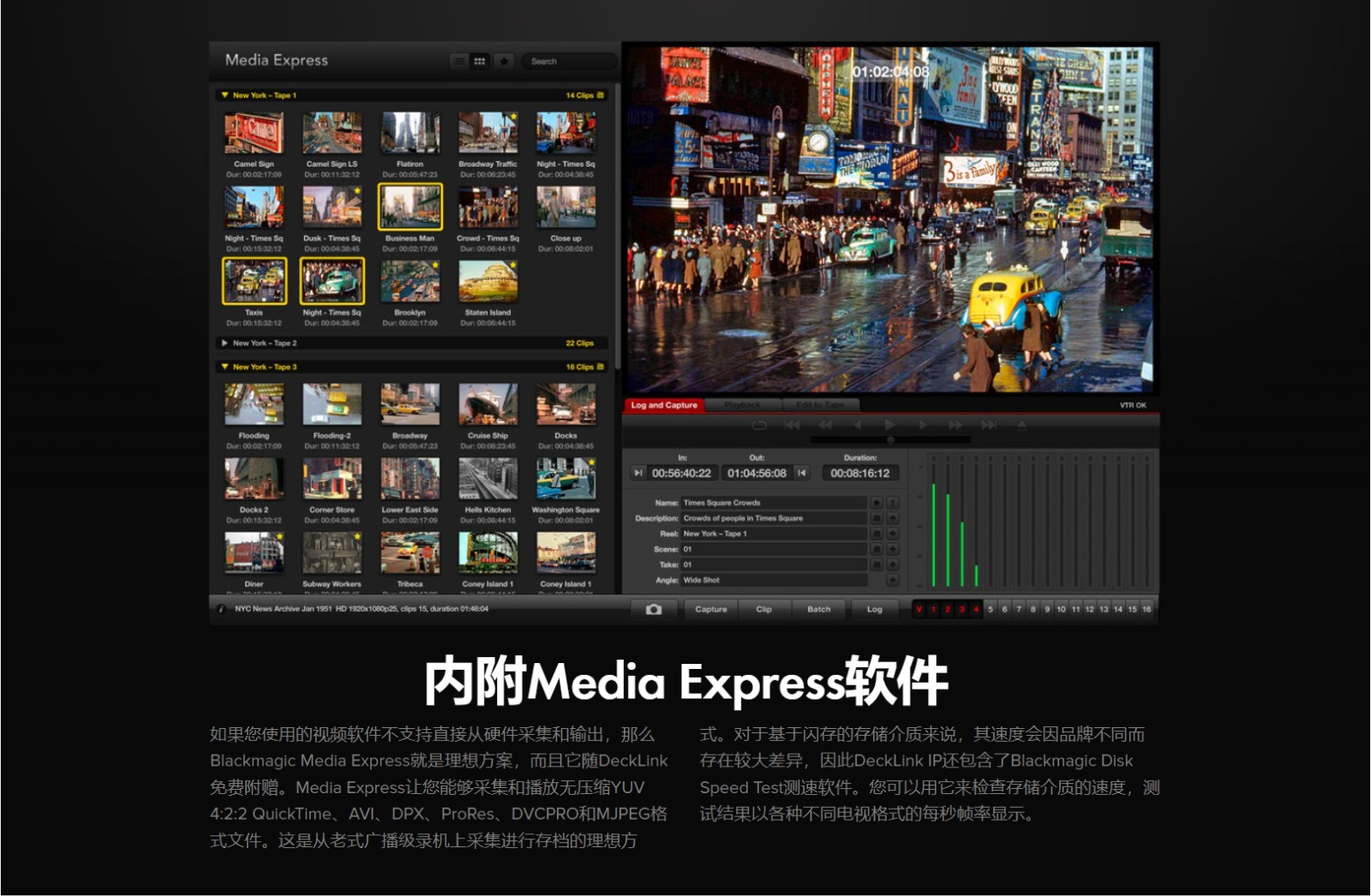Click the jog shuttle slider knob
The image size is (1371, 896).
click(890, 440)
